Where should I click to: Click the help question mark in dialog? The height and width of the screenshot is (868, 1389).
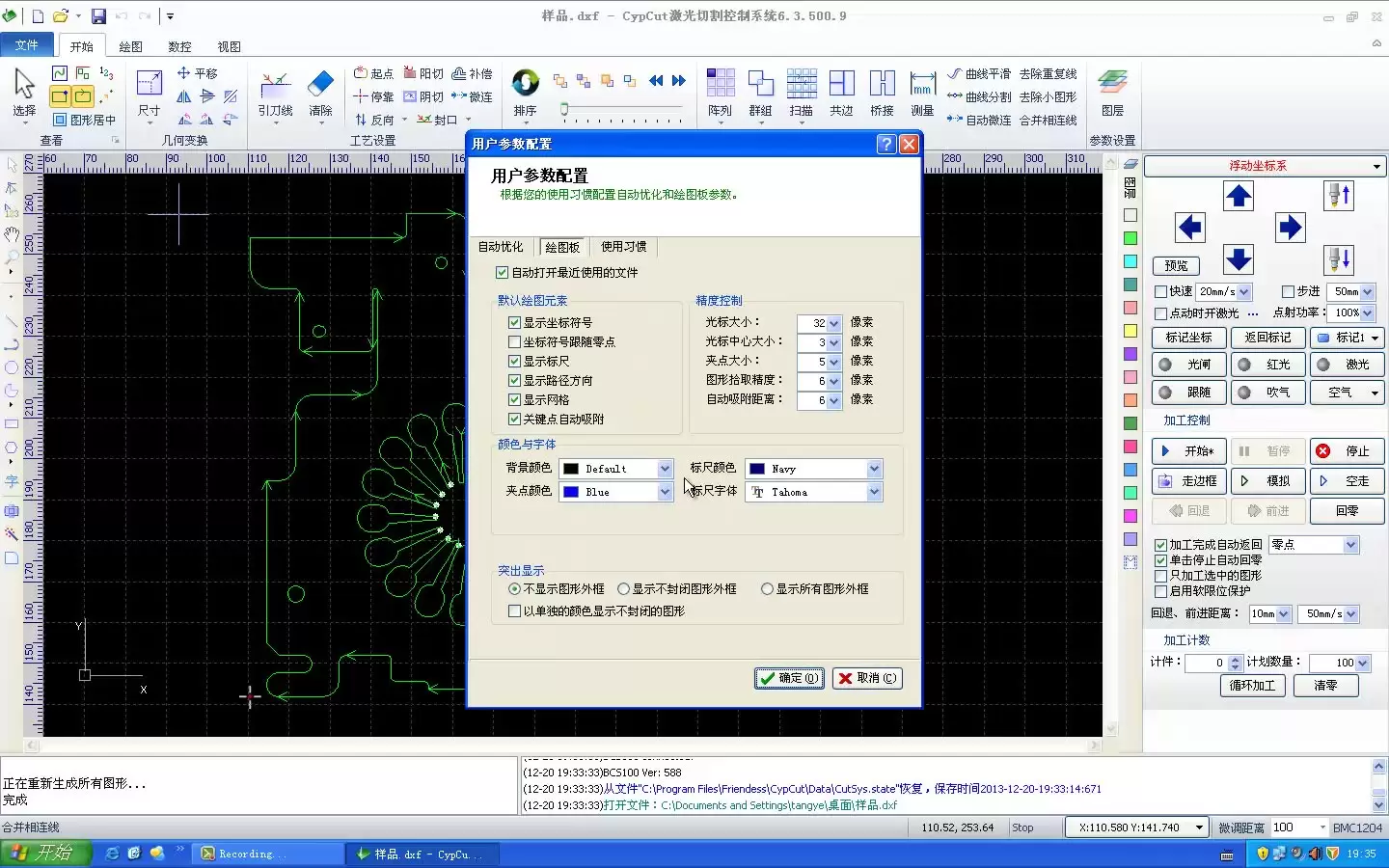[x=886, y=144]
